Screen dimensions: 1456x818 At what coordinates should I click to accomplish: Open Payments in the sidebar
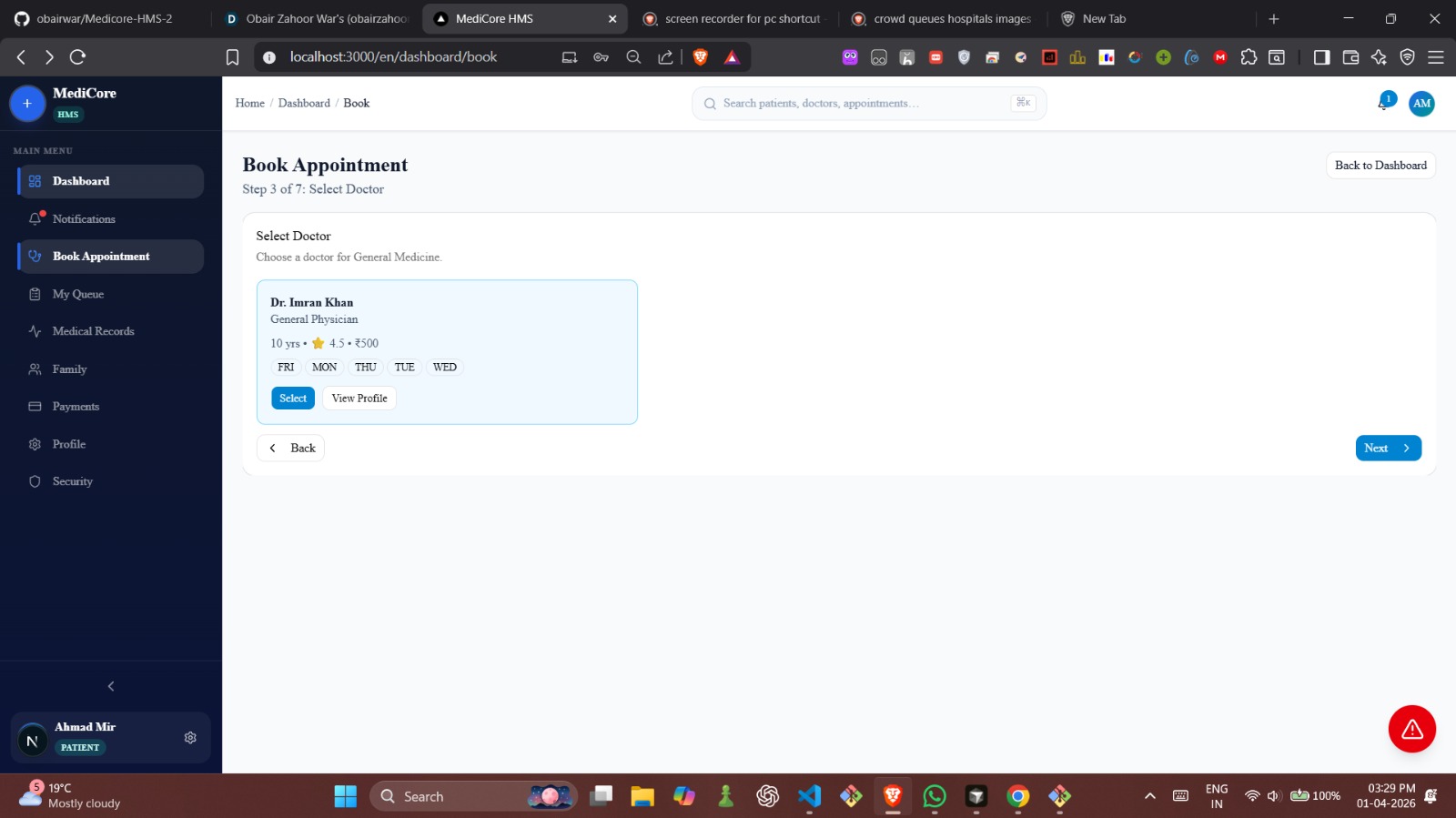(x=110, y=407)
